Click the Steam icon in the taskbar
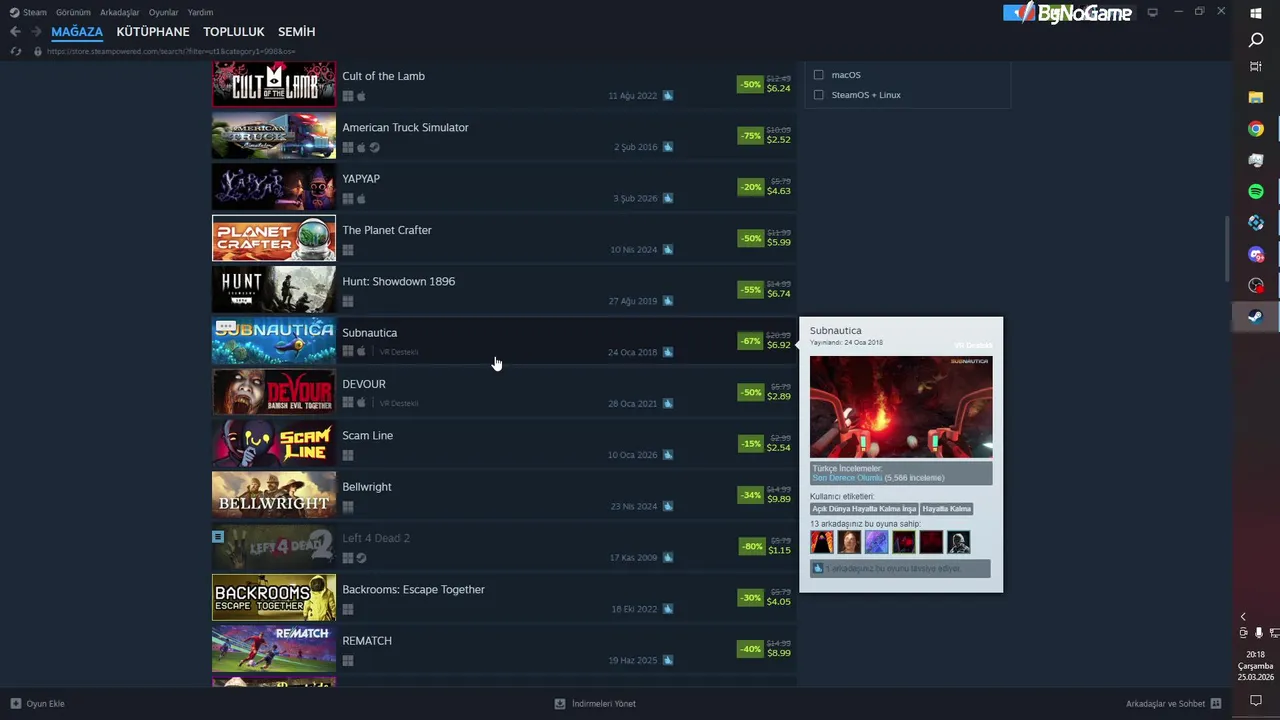 (x=1256, y=316)
